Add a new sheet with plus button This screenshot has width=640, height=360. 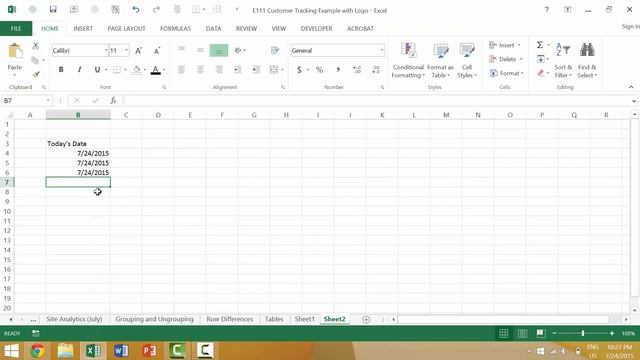366,320
